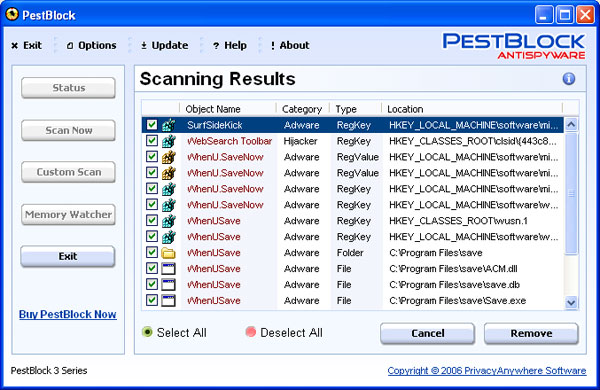Viewport: 600px width, 390px height.
Task: Click the Folder type cell
Action: tap(350, 253)
